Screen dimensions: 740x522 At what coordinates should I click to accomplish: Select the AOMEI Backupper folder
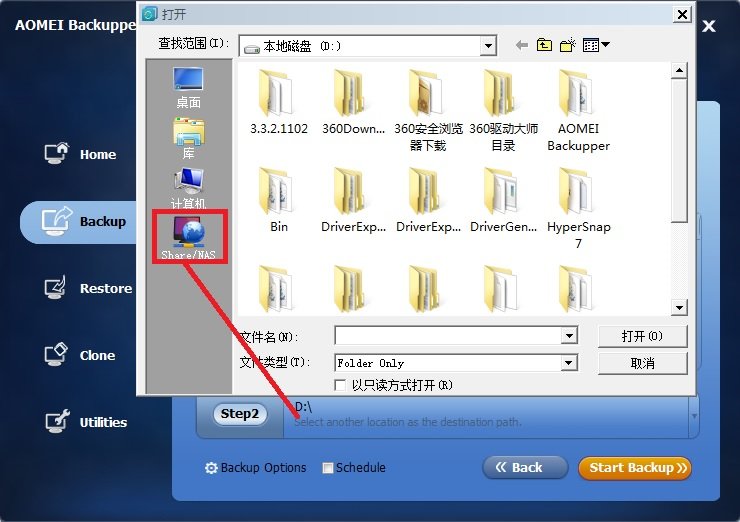[x=578, y=111]
